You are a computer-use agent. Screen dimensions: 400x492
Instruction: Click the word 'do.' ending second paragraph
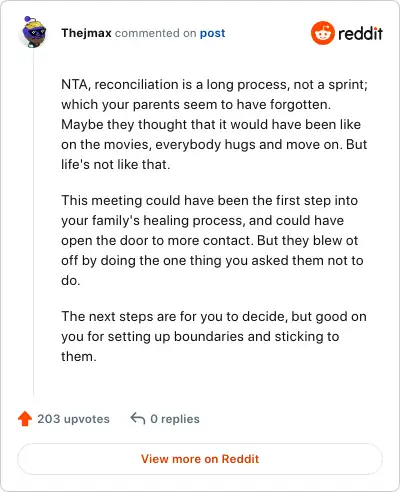pyautogui.click(x=71, y=280)
